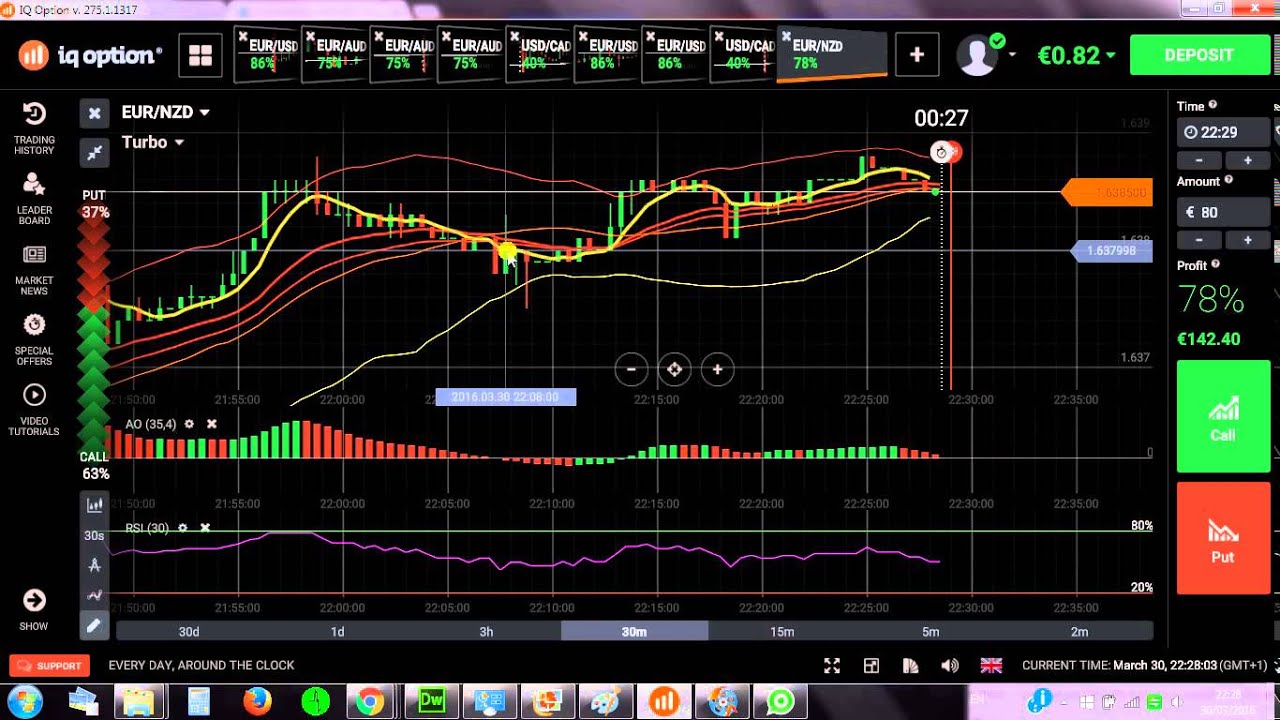
Task: Increase the trade amount with plus
Action: [x=1247, y=240]
